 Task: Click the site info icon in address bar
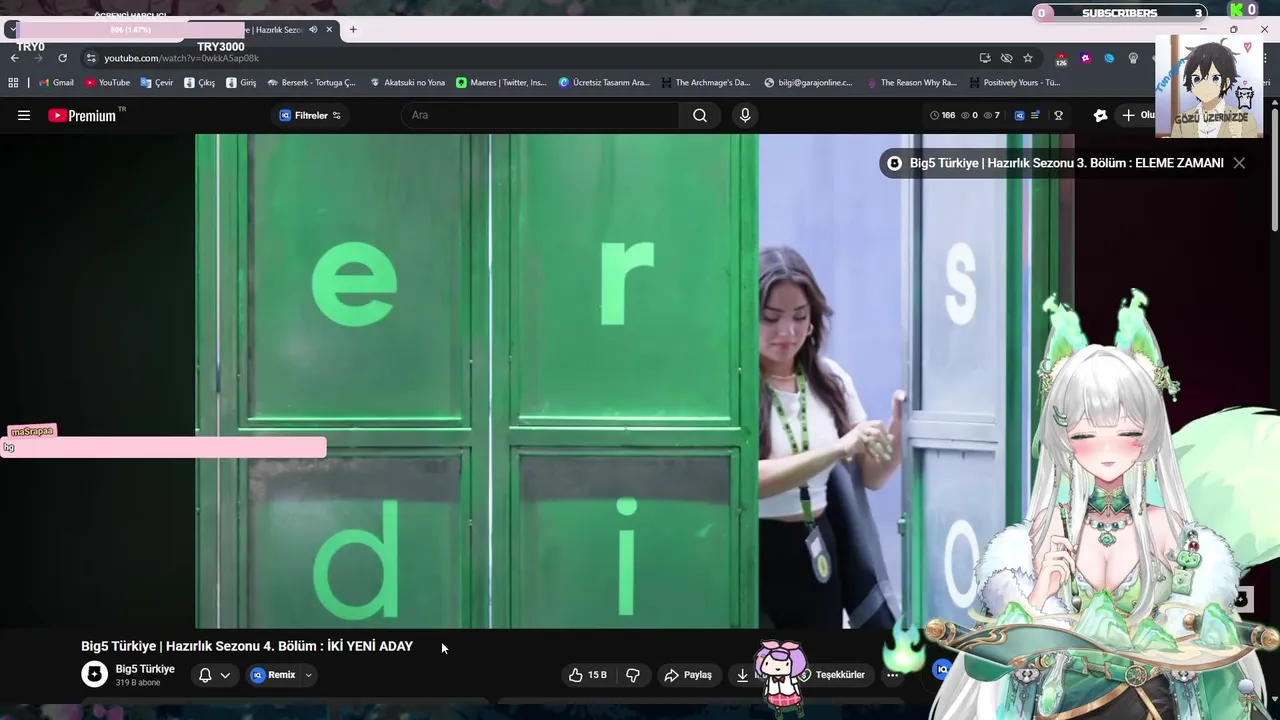(x=91, y=58)
